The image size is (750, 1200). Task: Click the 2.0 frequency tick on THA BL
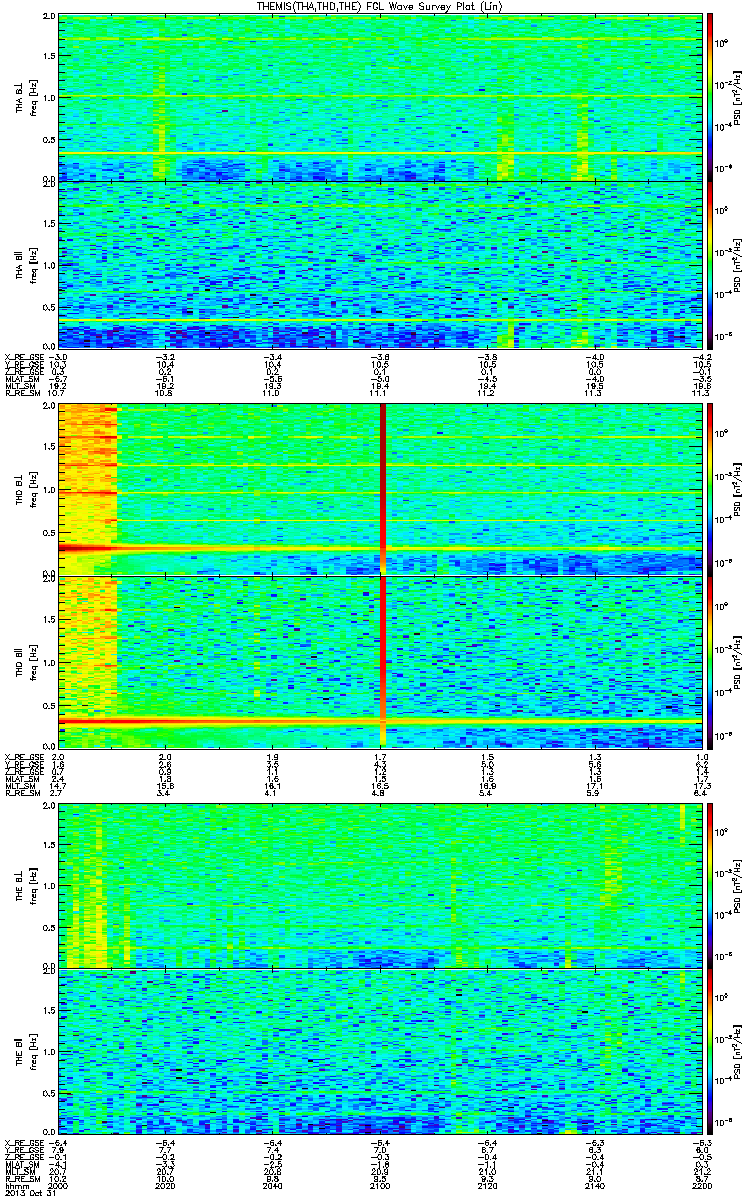coord(48,17)
